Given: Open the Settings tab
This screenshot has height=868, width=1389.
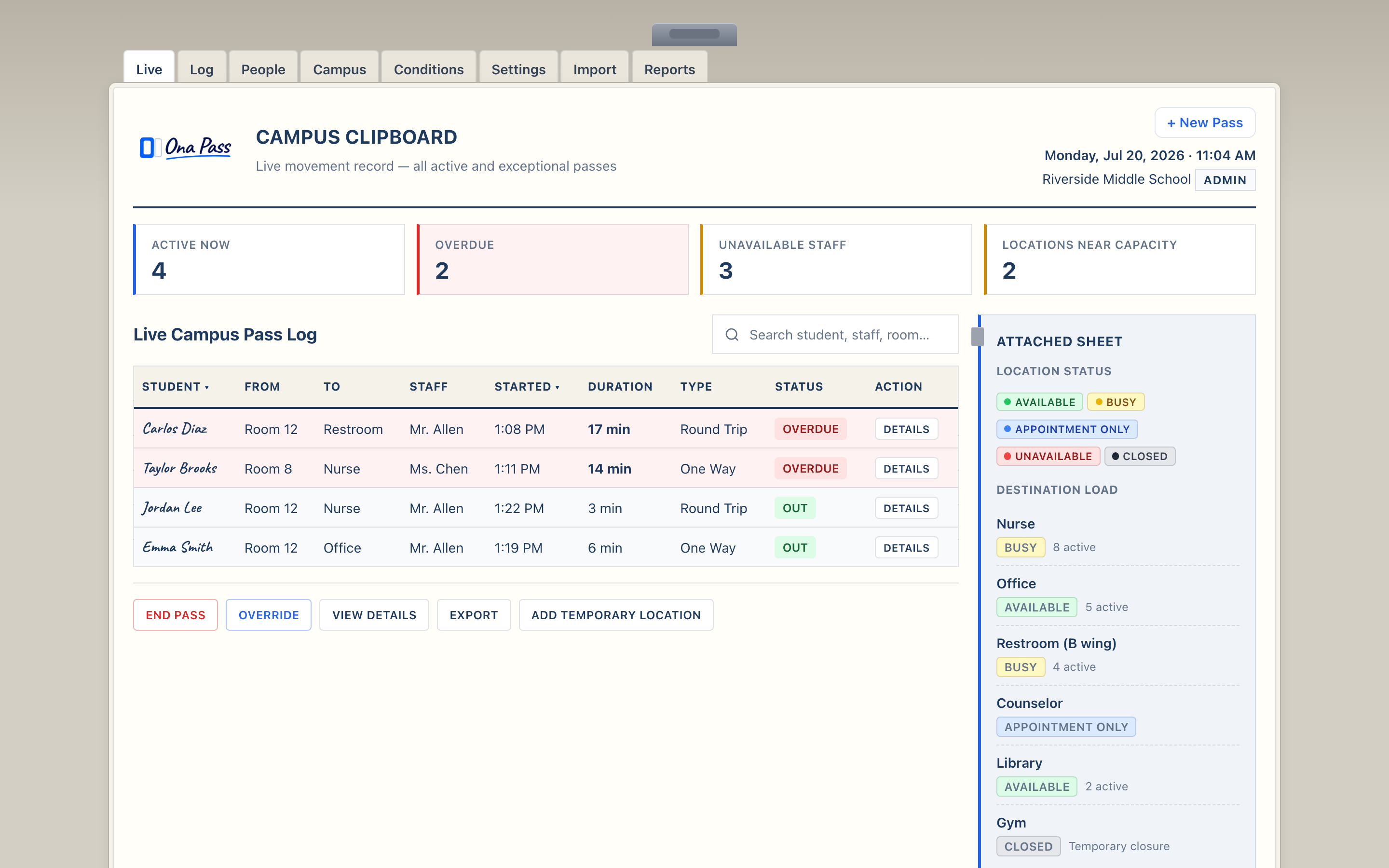Looking at the screenshot, I should pyautogui.click(x=518, y=68).
